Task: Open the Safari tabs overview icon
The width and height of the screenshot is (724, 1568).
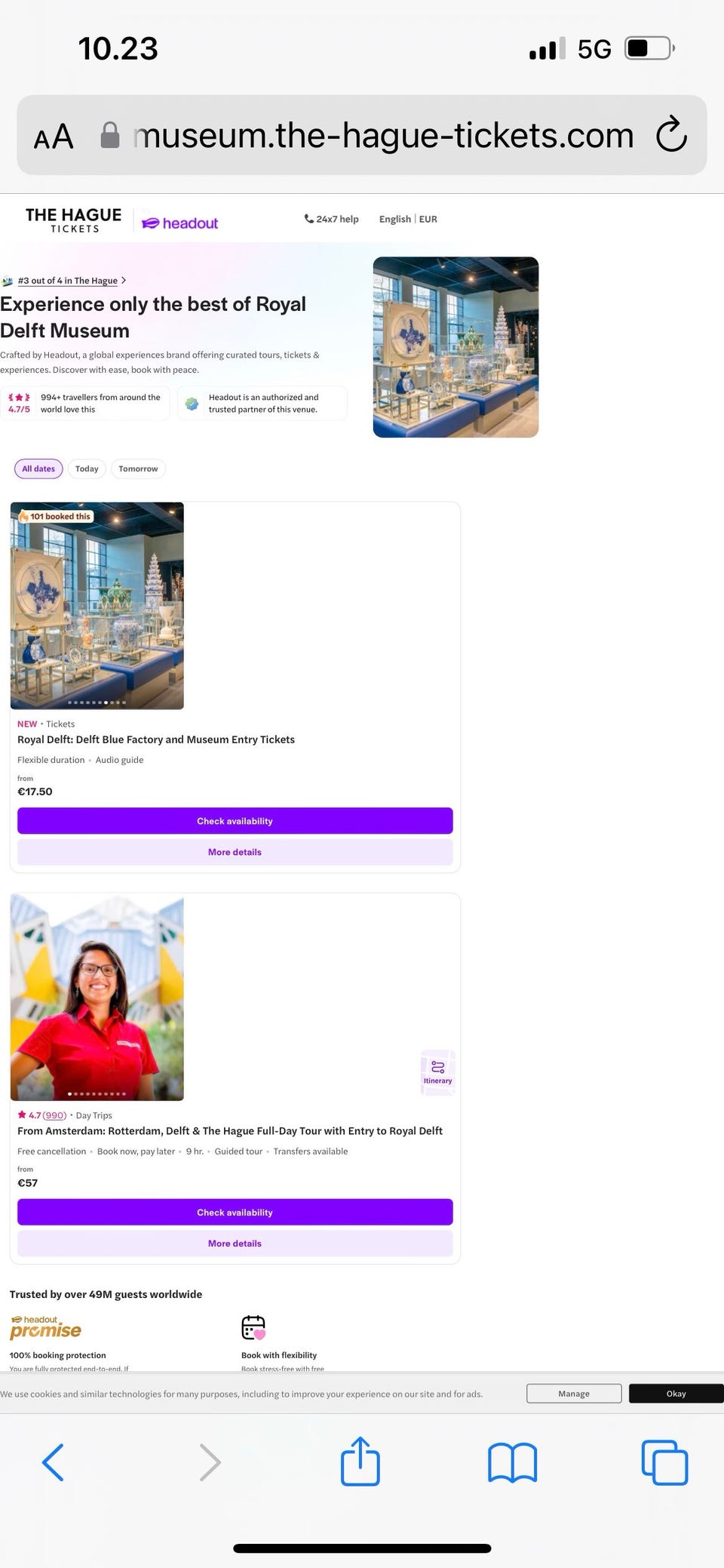Action: [664, 1462]
